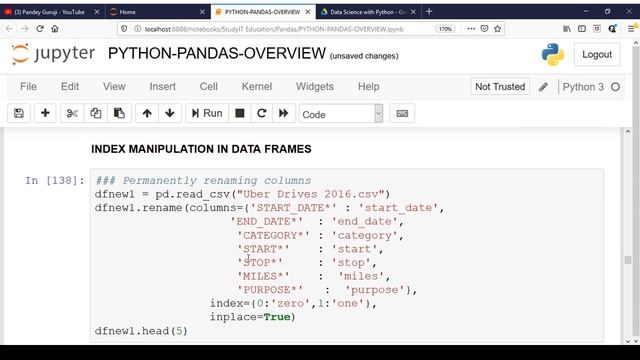Reload the current page
Viewport: 640px width, 360px height.
pyautogui.click(x=40, y=29)
